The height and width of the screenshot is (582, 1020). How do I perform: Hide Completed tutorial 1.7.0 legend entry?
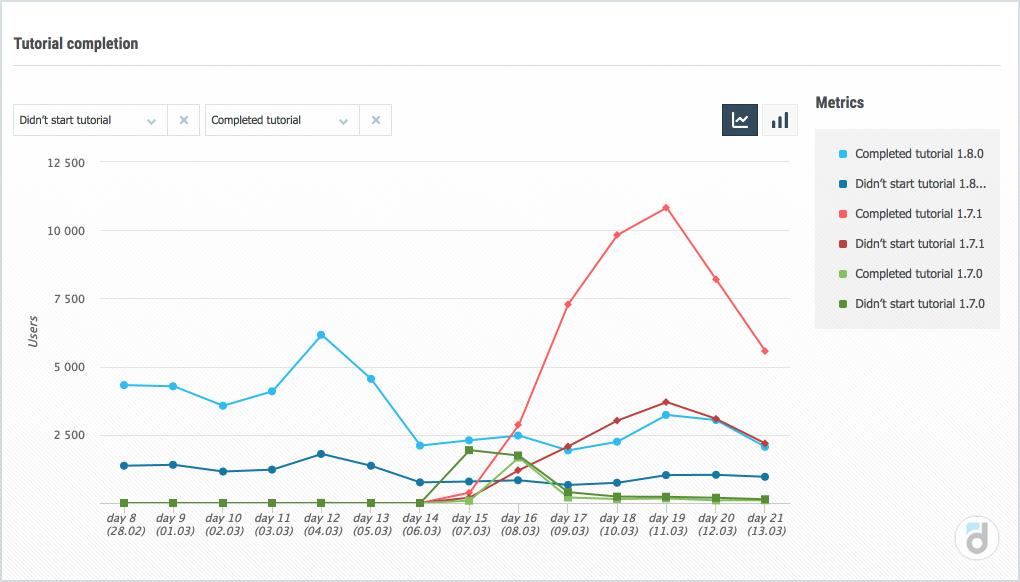pos(919,274)
